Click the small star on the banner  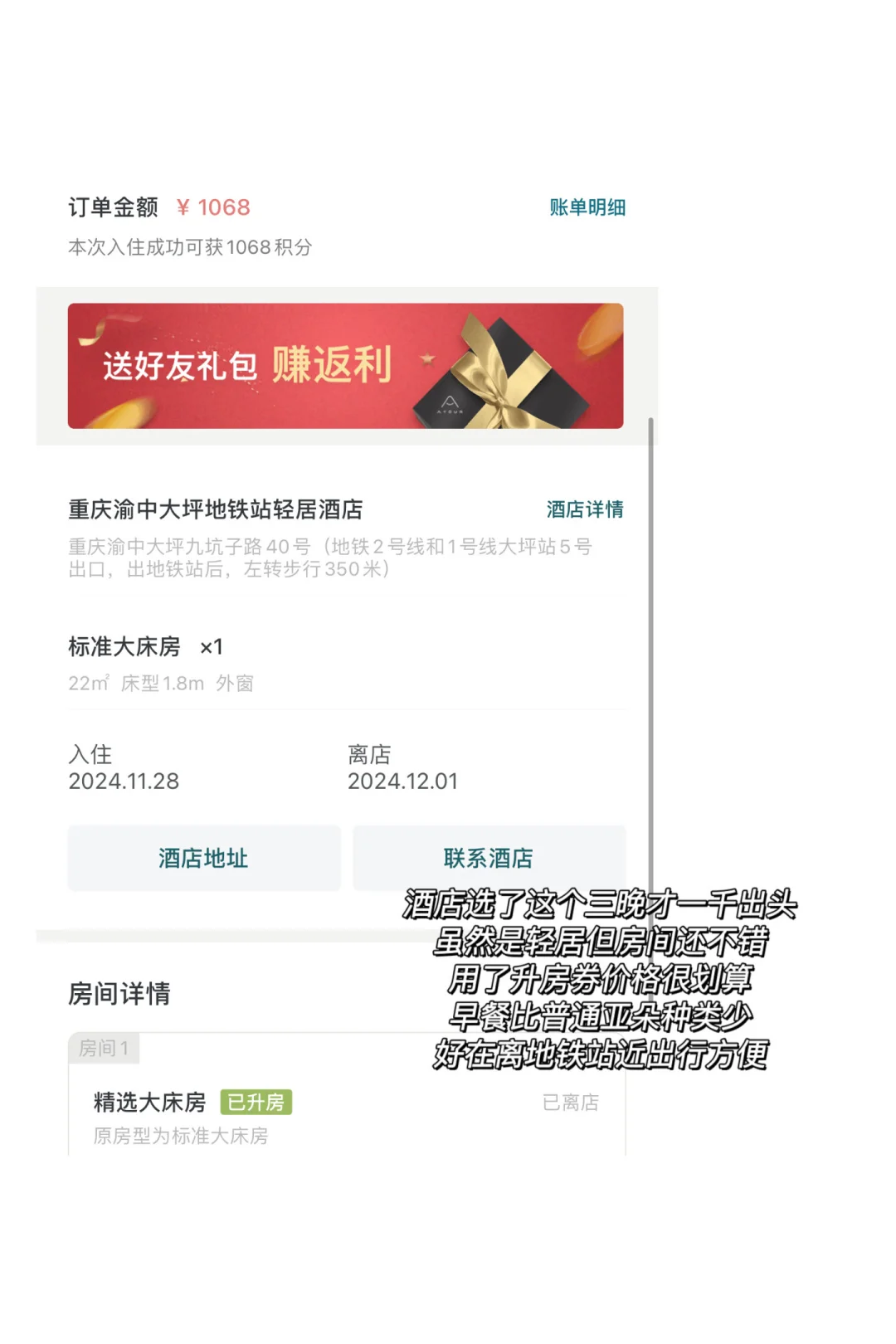point(427,359)
